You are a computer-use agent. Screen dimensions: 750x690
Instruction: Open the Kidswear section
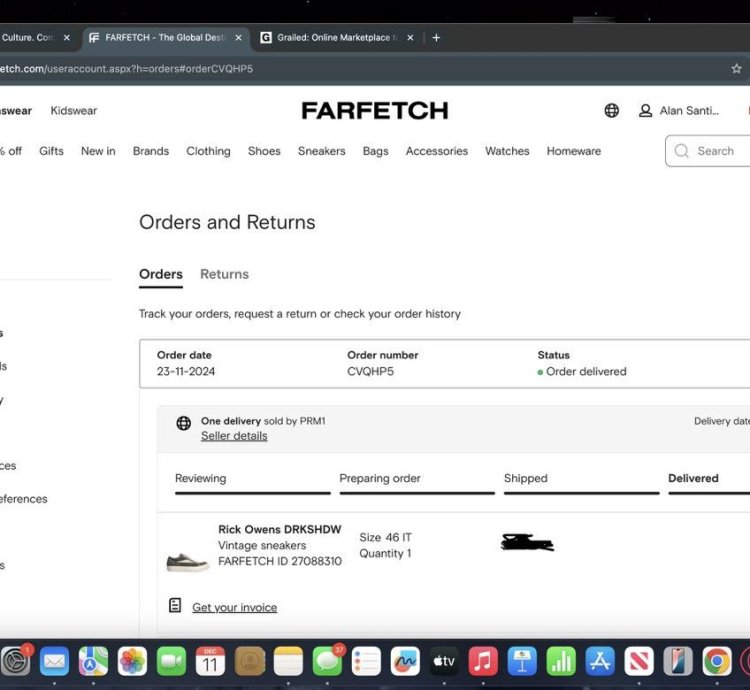(x=74, y=111)
